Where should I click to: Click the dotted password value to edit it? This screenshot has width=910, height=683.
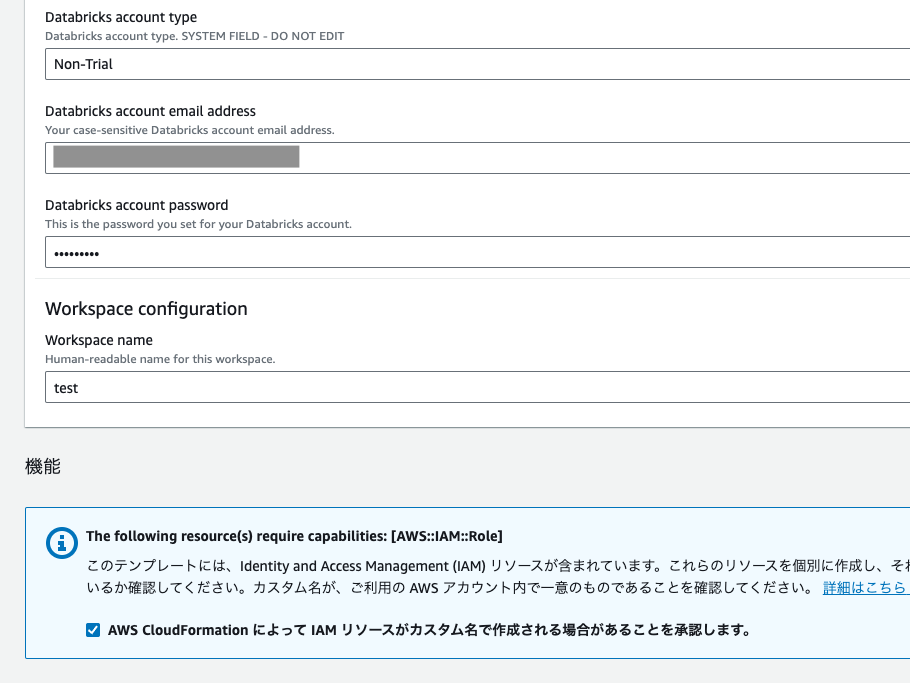(75, 251)
